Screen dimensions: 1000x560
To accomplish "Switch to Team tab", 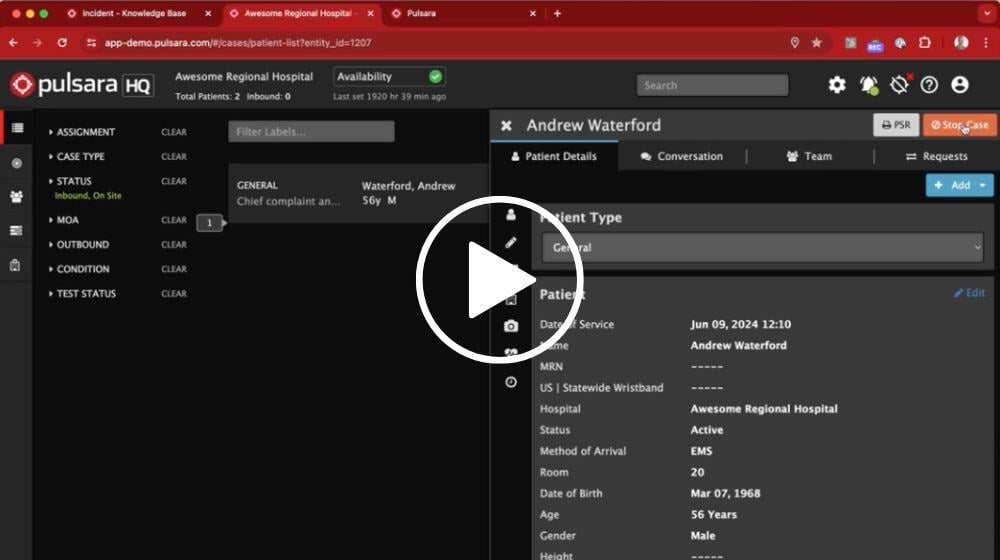I will (x=809, y=156).
